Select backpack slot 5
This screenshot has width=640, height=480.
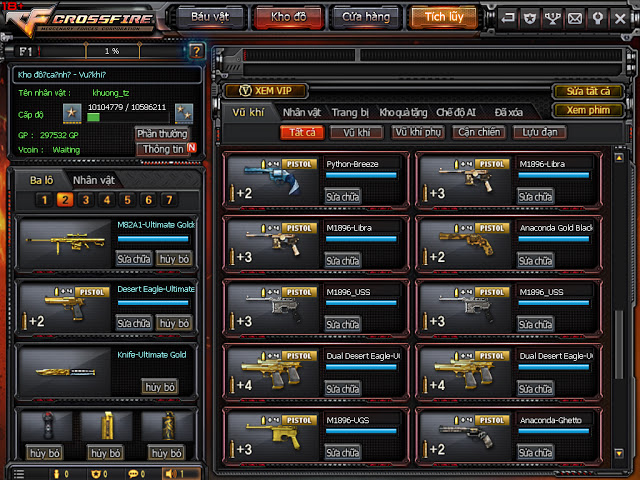click(127, 200)
